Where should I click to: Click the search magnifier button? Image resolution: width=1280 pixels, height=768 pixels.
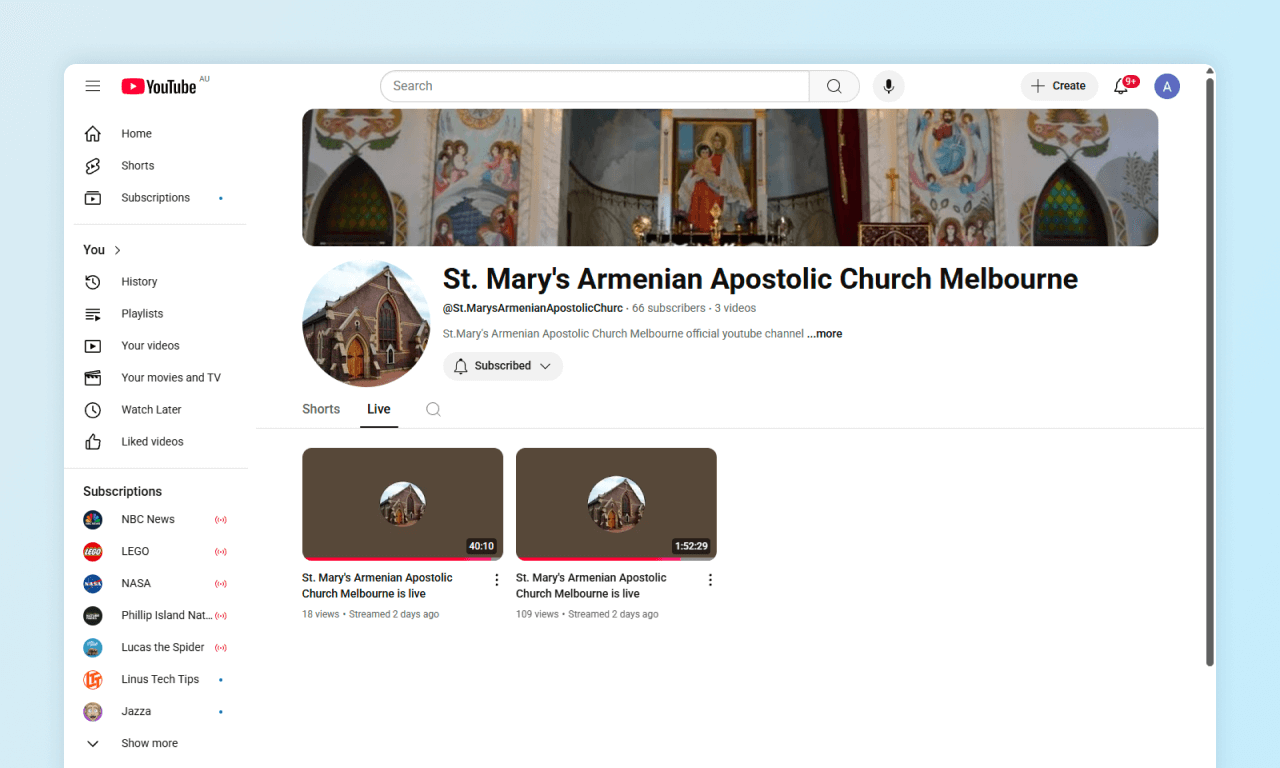click(x=834, y=86)
